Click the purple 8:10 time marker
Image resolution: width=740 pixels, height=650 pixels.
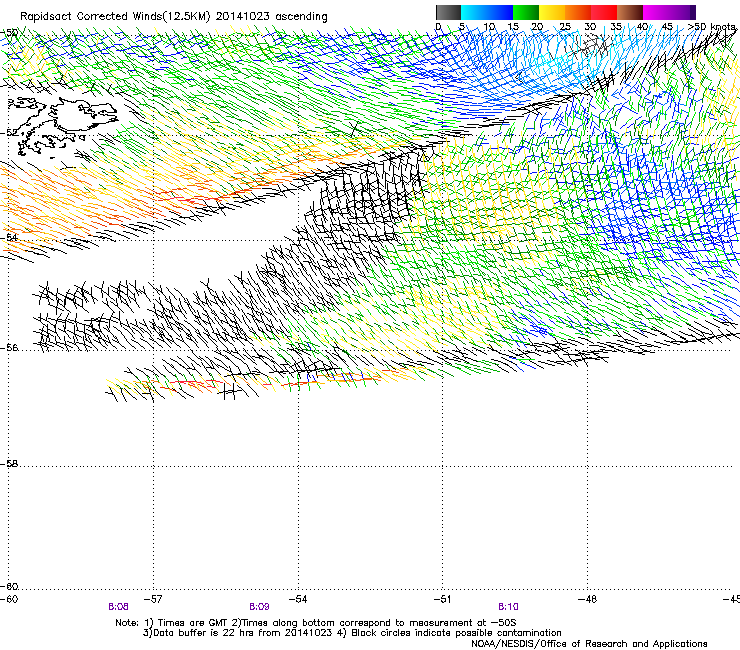pos(508,607)
